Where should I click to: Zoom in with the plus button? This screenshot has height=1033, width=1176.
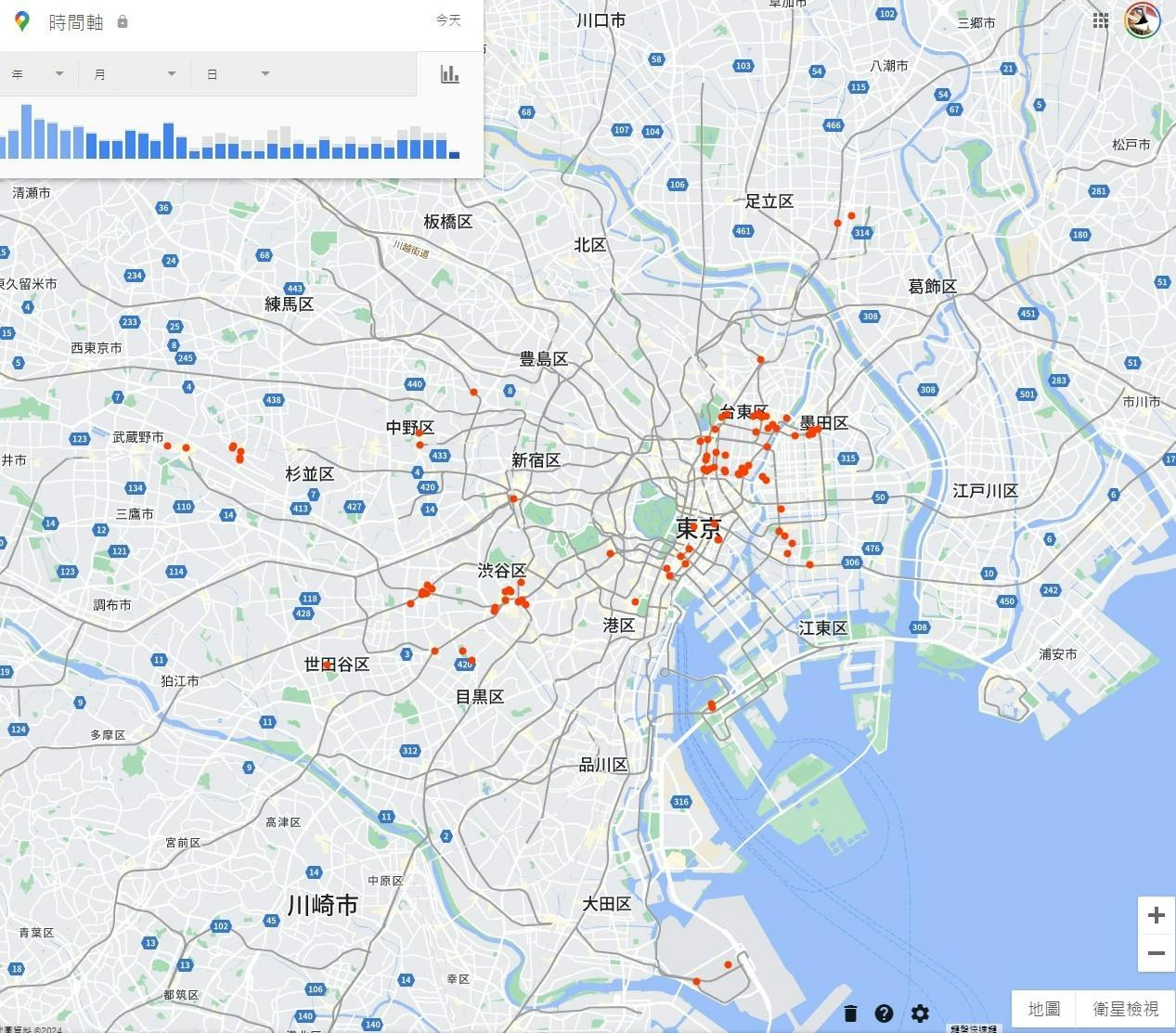coord(1157,916)
